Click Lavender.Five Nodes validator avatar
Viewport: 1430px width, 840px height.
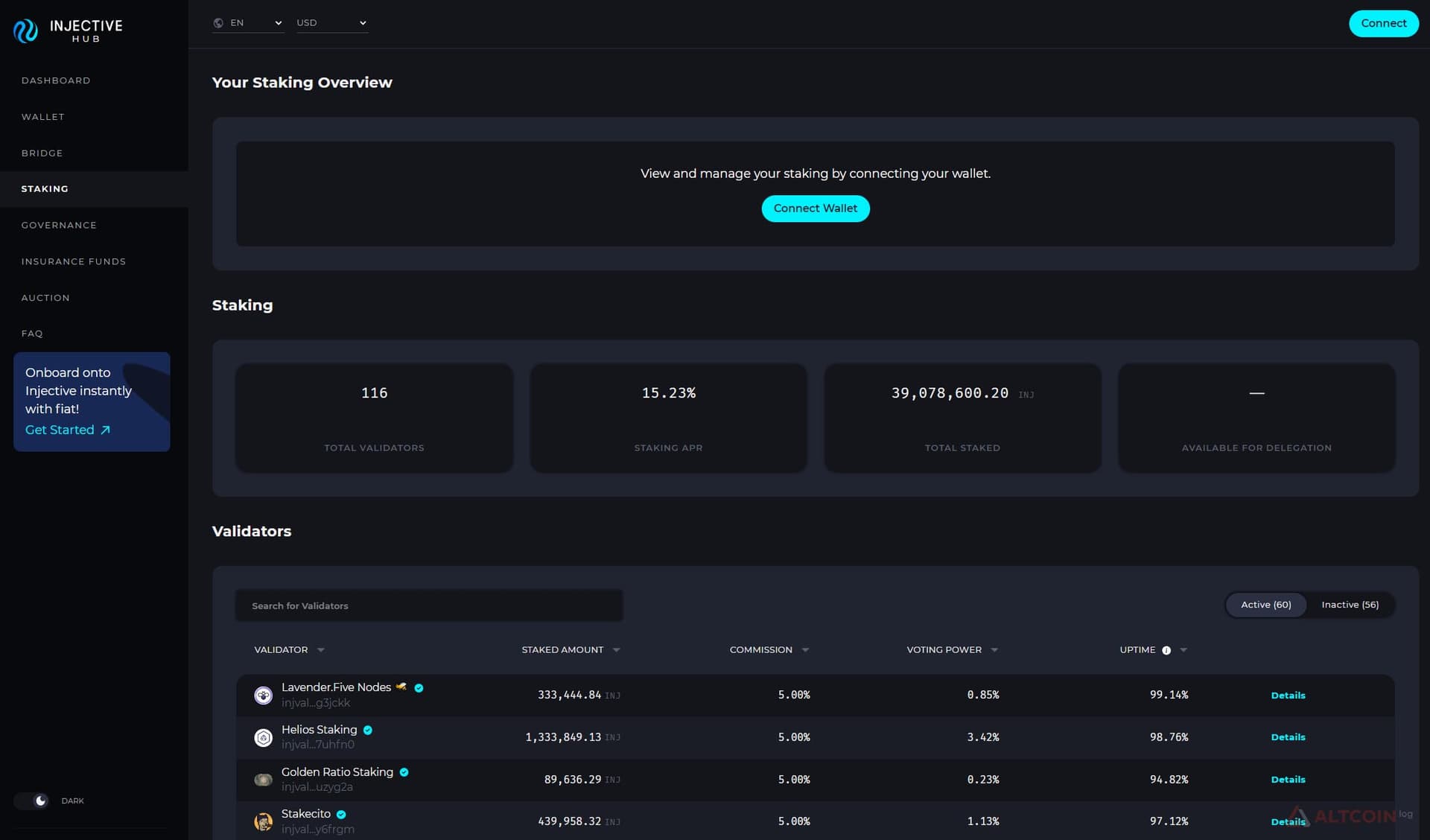[263, 696]
